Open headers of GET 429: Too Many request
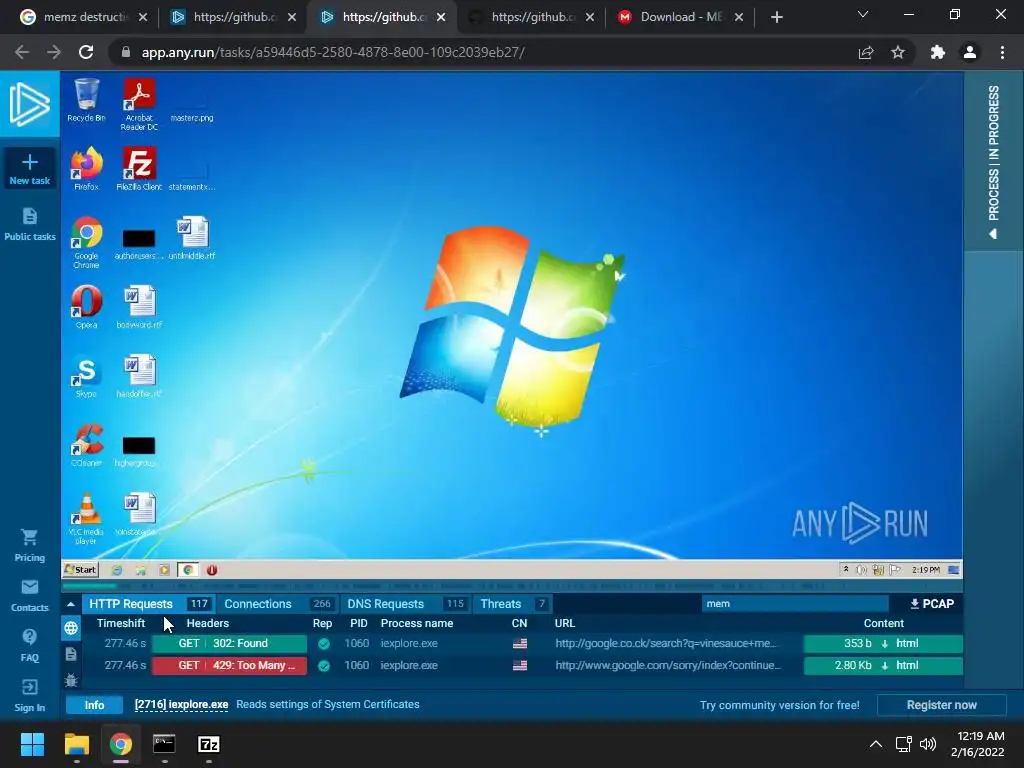 (x=229, y=665)
